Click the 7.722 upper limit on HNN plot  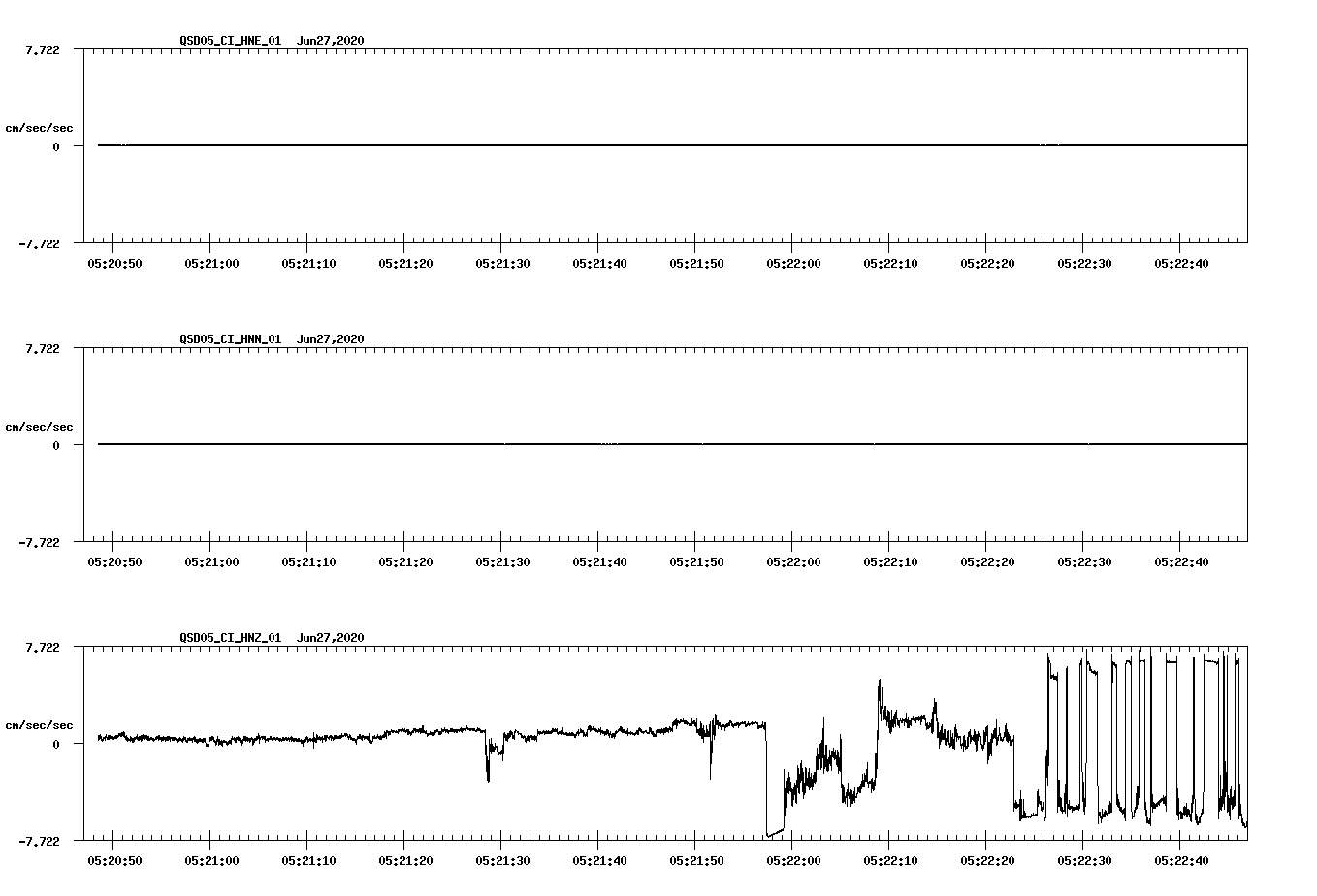point(42,348)
